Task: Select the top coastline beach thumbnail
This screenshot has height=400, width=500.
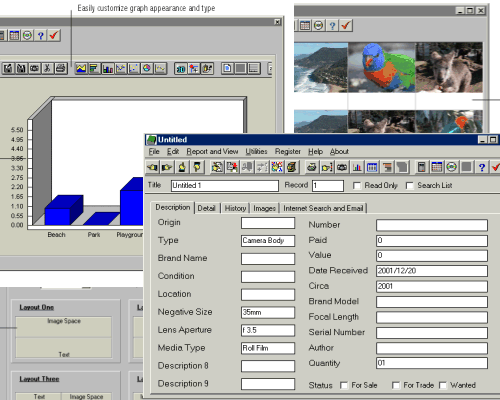Action: (321, 67)
